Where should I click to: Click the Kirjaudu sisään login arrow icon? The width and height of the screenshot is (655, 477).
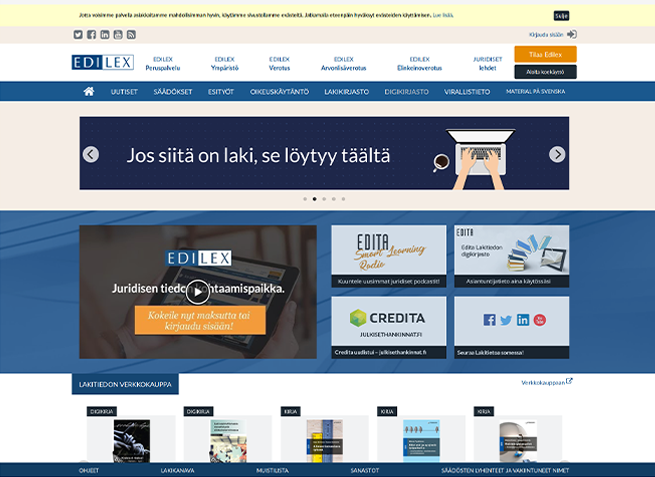[x=572, y=34]
